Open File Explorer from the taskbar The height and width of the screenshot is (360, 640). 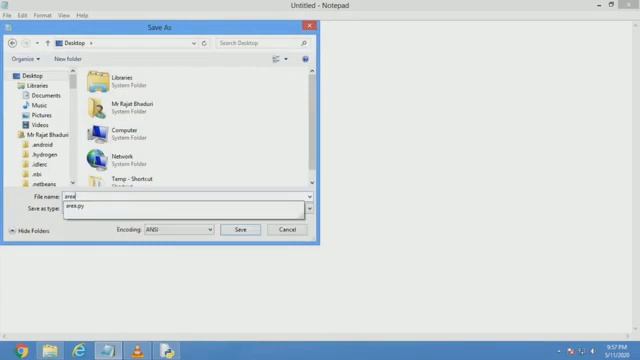tap(50, 351)
